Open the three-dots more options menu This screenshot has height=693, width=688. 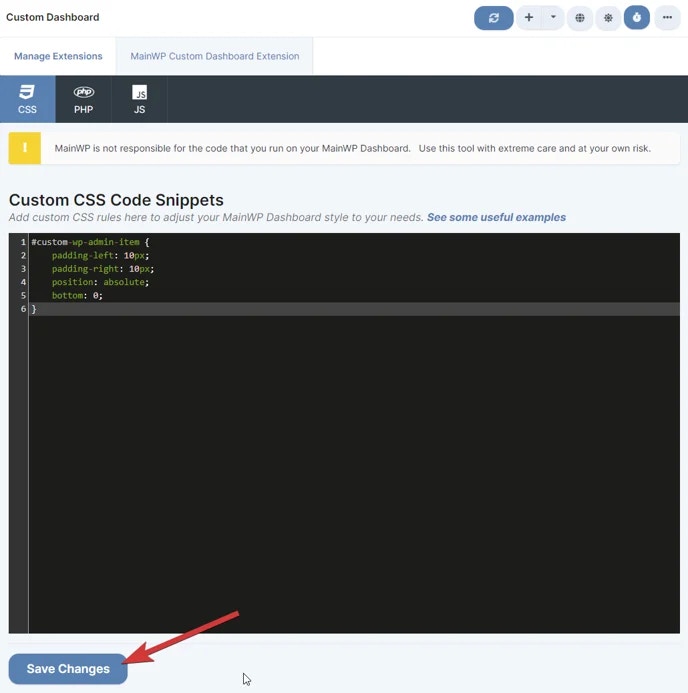(x=667, y=18)
